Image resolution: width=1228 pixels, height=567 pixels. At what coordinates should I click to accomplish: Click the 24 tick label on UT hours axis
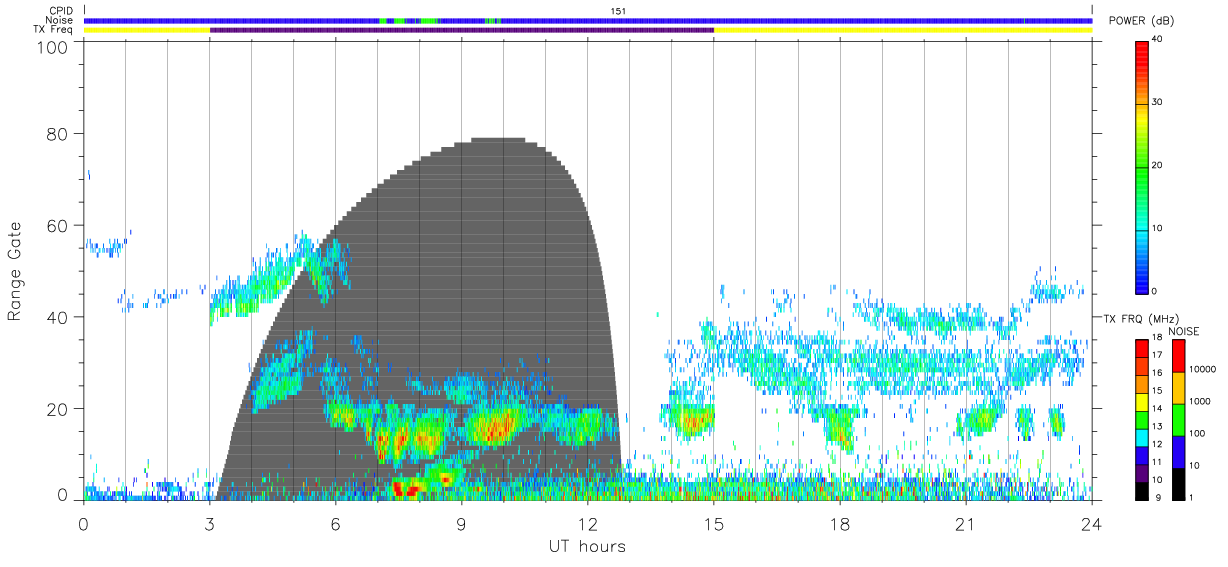click(1092, 524)
